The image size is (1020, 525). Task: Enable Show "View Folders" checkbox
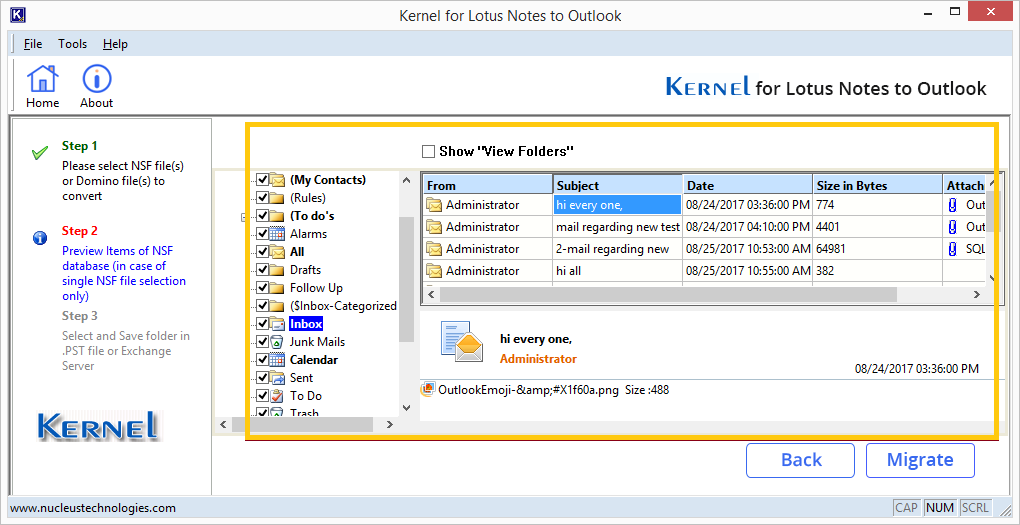[x=428, y=152]
